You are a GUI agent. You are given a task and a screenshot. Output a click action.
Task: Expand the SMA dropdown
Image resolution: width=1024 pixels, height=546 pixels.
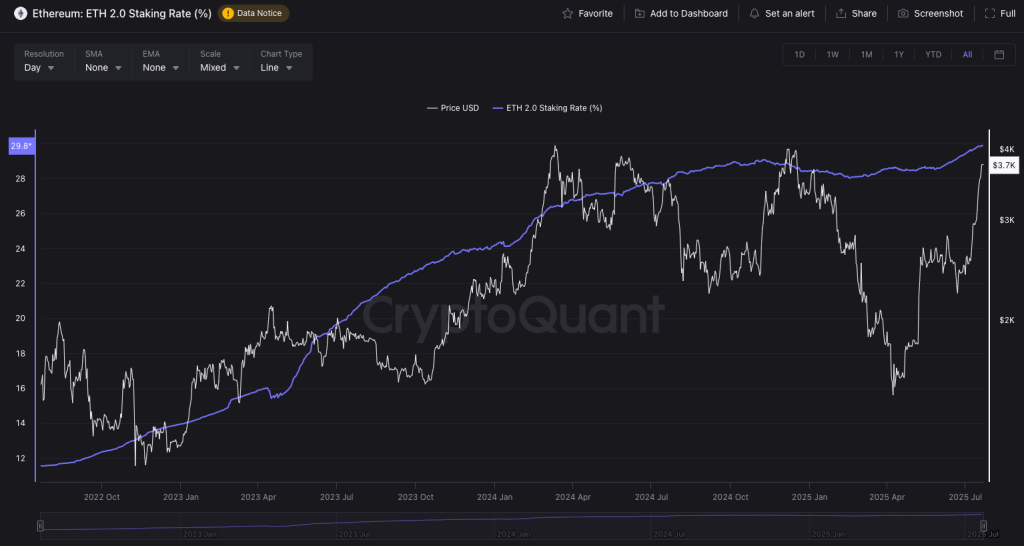(x=103, y=68)
